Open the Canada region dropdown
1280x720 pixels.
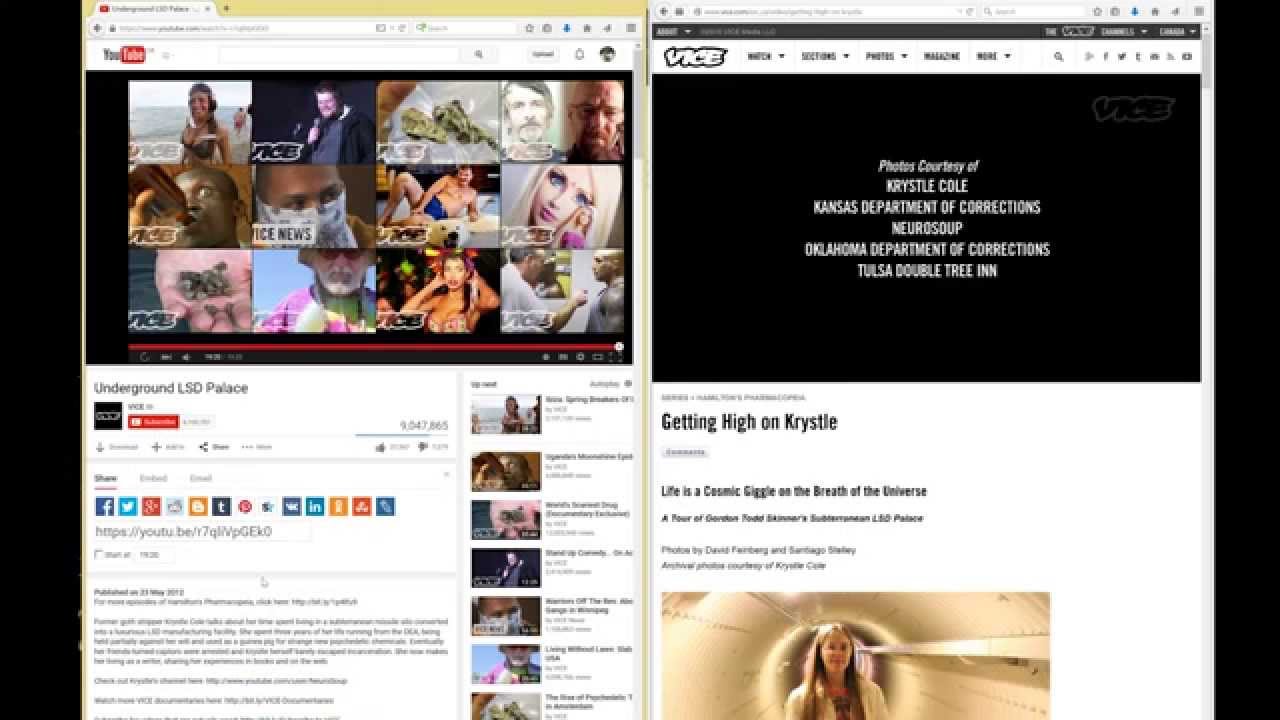coord(1178,32)
